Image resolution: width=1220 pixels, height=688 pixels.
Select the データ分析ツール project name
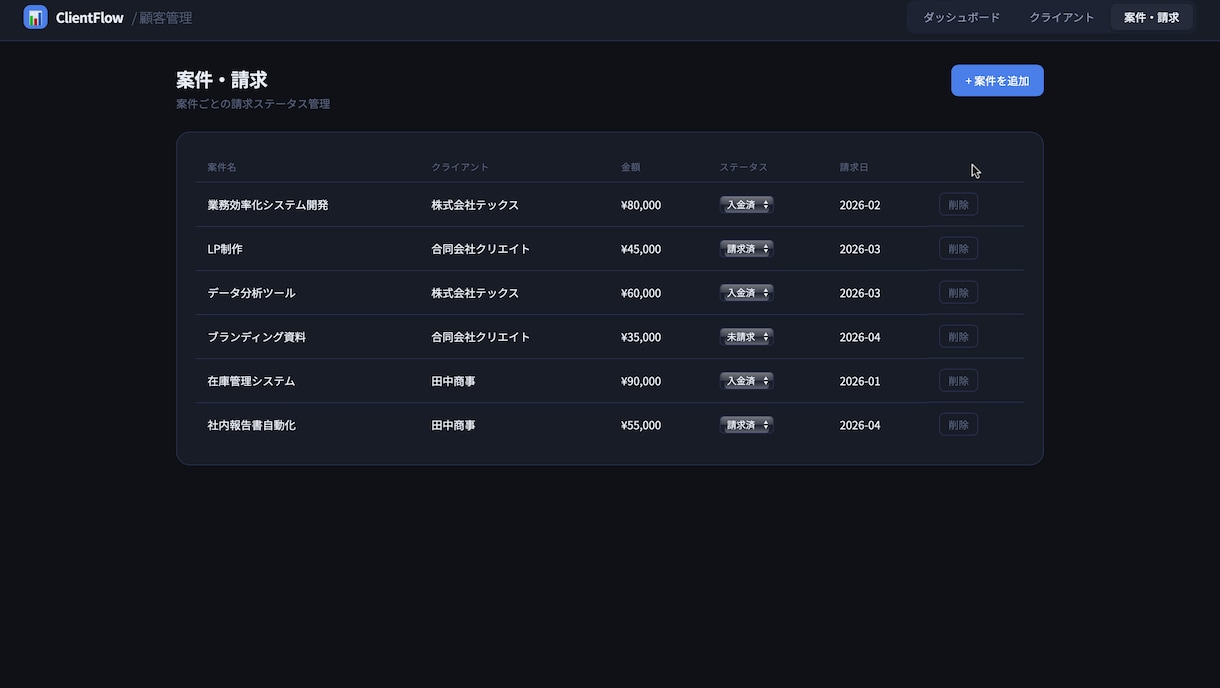tap(251, 293)
